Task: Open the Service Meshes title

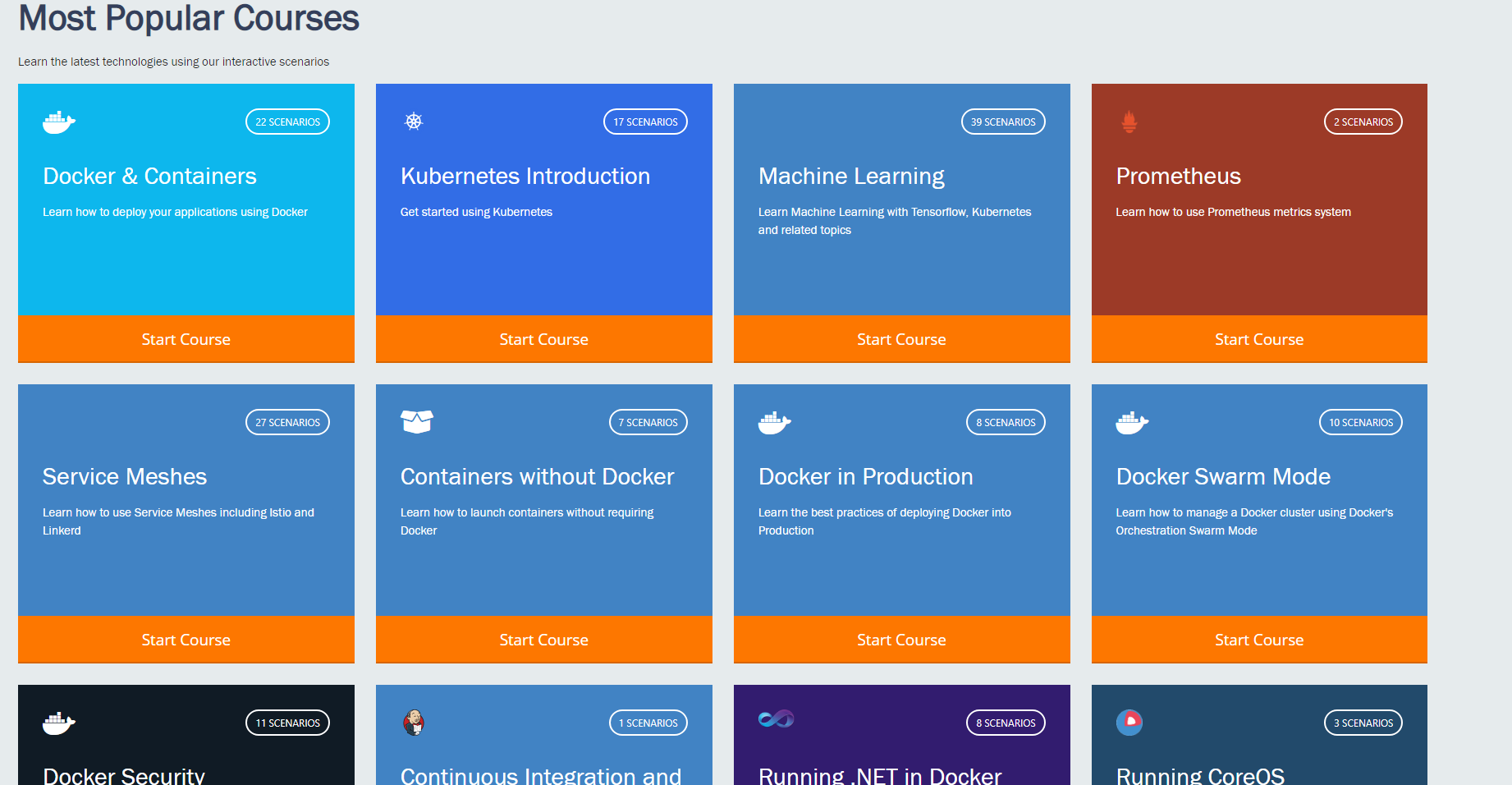Action: pyautogui.click(x=125, y=476)
